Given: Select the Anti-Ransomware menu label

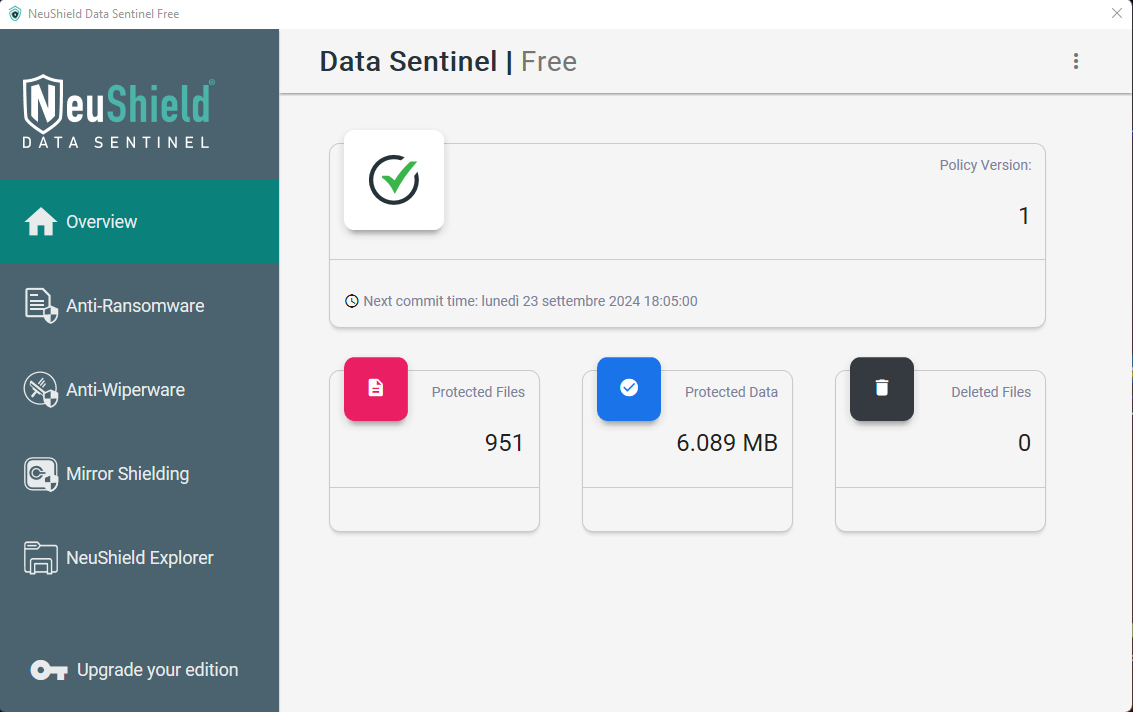Looking at the screenshot, I should 135,306.
